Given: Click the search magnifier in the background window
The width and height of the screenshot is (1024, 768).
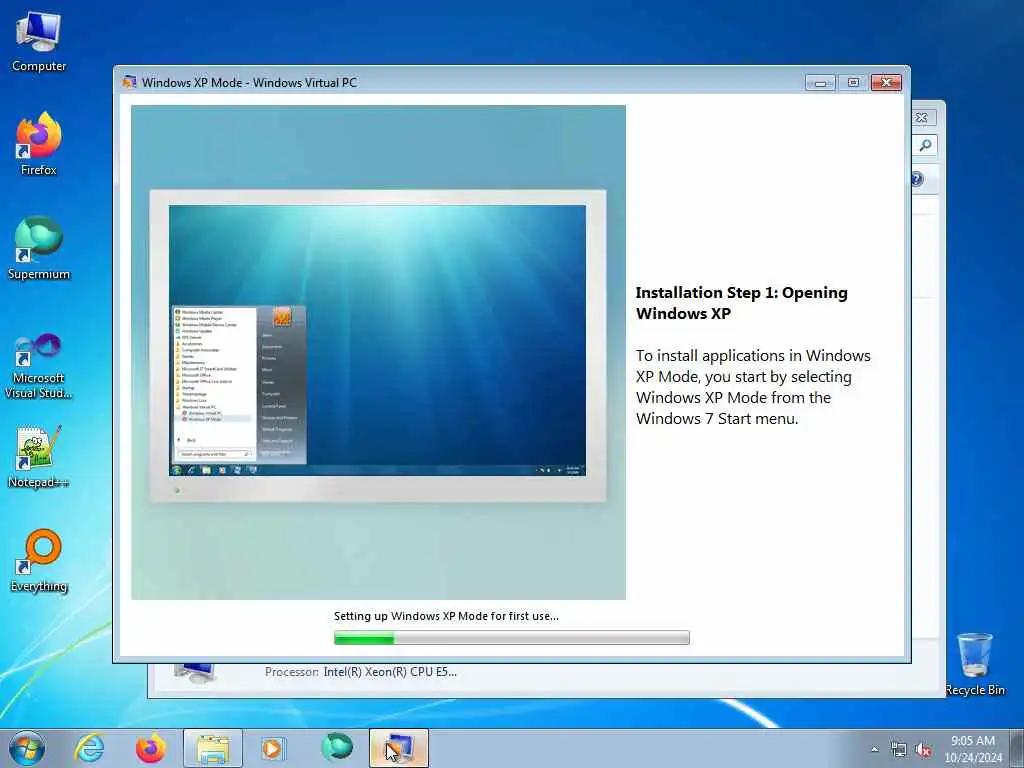Looking at the screenshot, I should [x=925, y=145].
